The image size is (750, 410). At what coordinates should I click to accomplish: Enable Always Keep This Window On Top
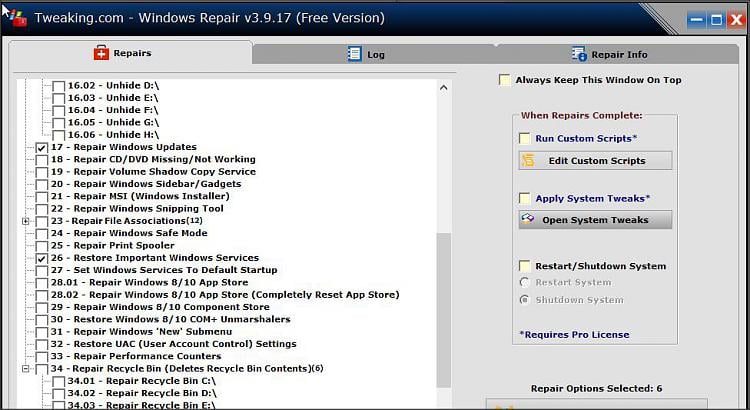(x=504, y=80)
